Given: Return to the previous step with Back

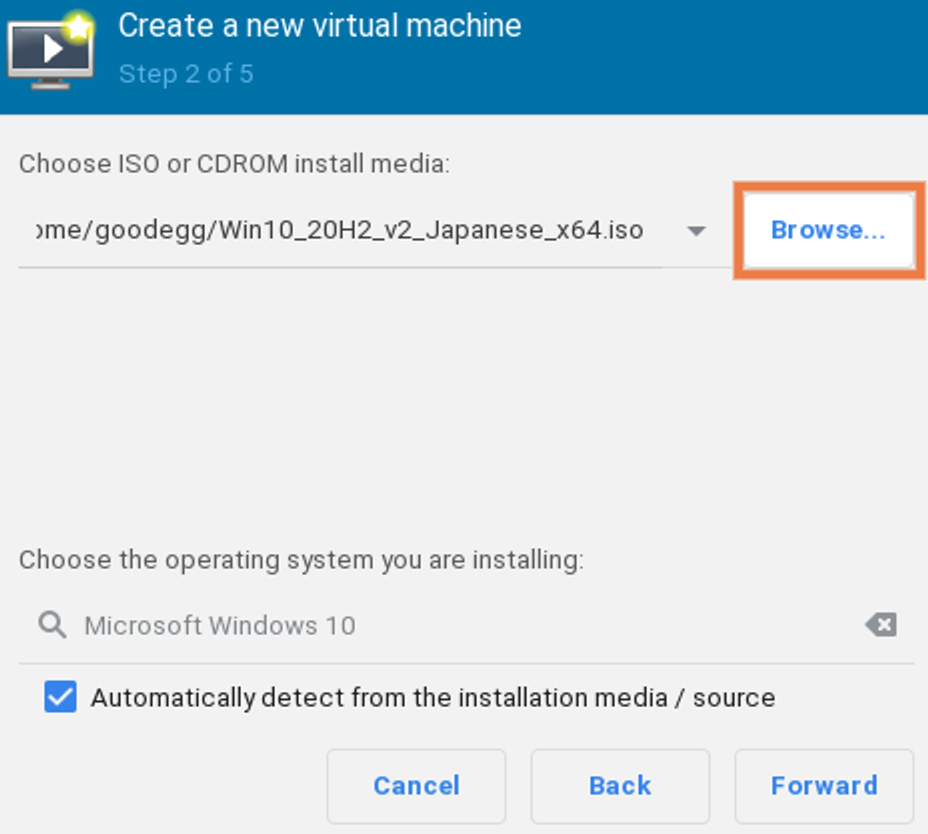Looking at the screenshot, I should [x=620, y=786].
